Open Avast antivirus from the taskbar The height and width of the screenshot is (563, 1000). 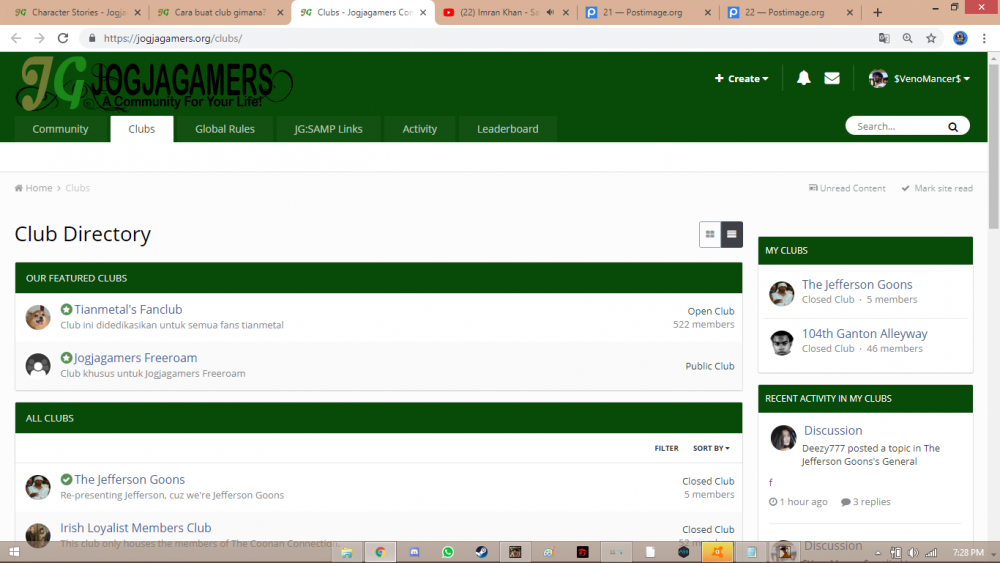click(717, 552)
